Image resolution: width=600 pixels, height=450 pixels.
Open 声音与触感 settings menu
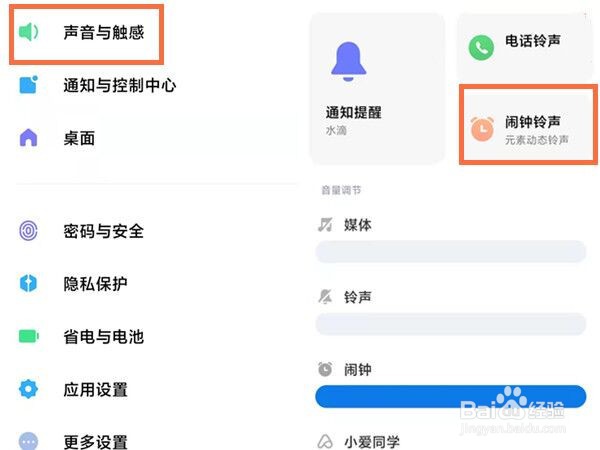86,34
